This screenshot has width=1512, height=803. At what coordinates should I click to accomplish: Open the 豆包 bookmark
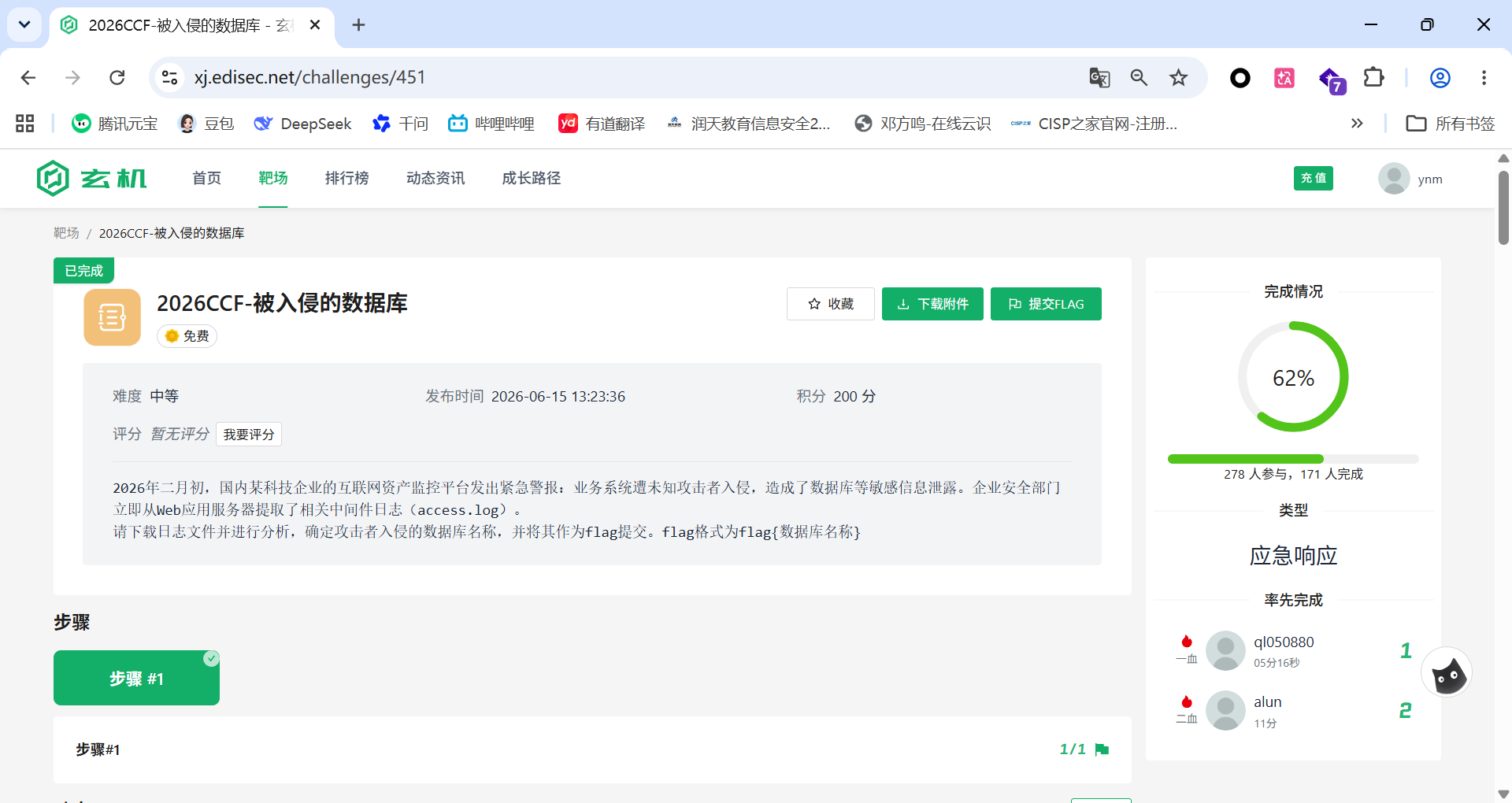click(x=206, y=124)
